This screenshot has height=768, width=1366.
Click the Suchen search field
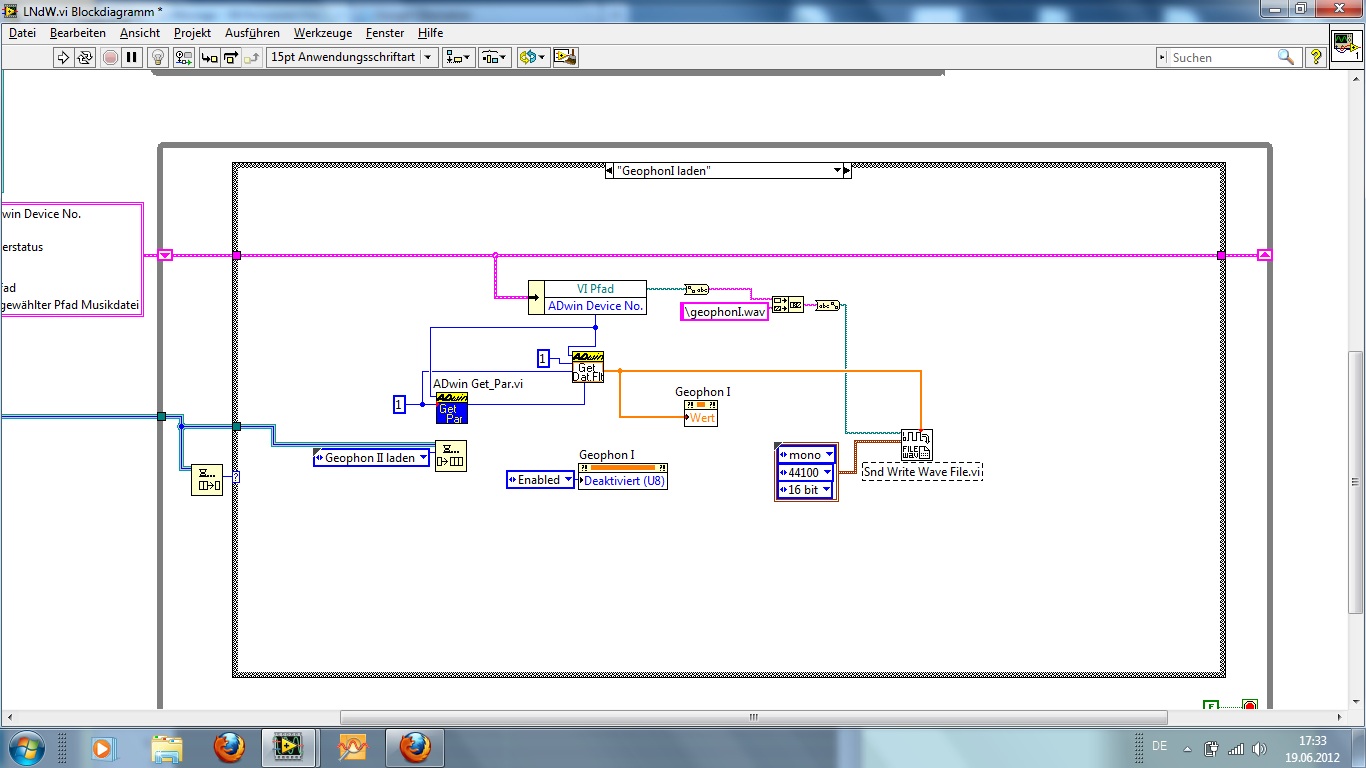(1222, 57)
